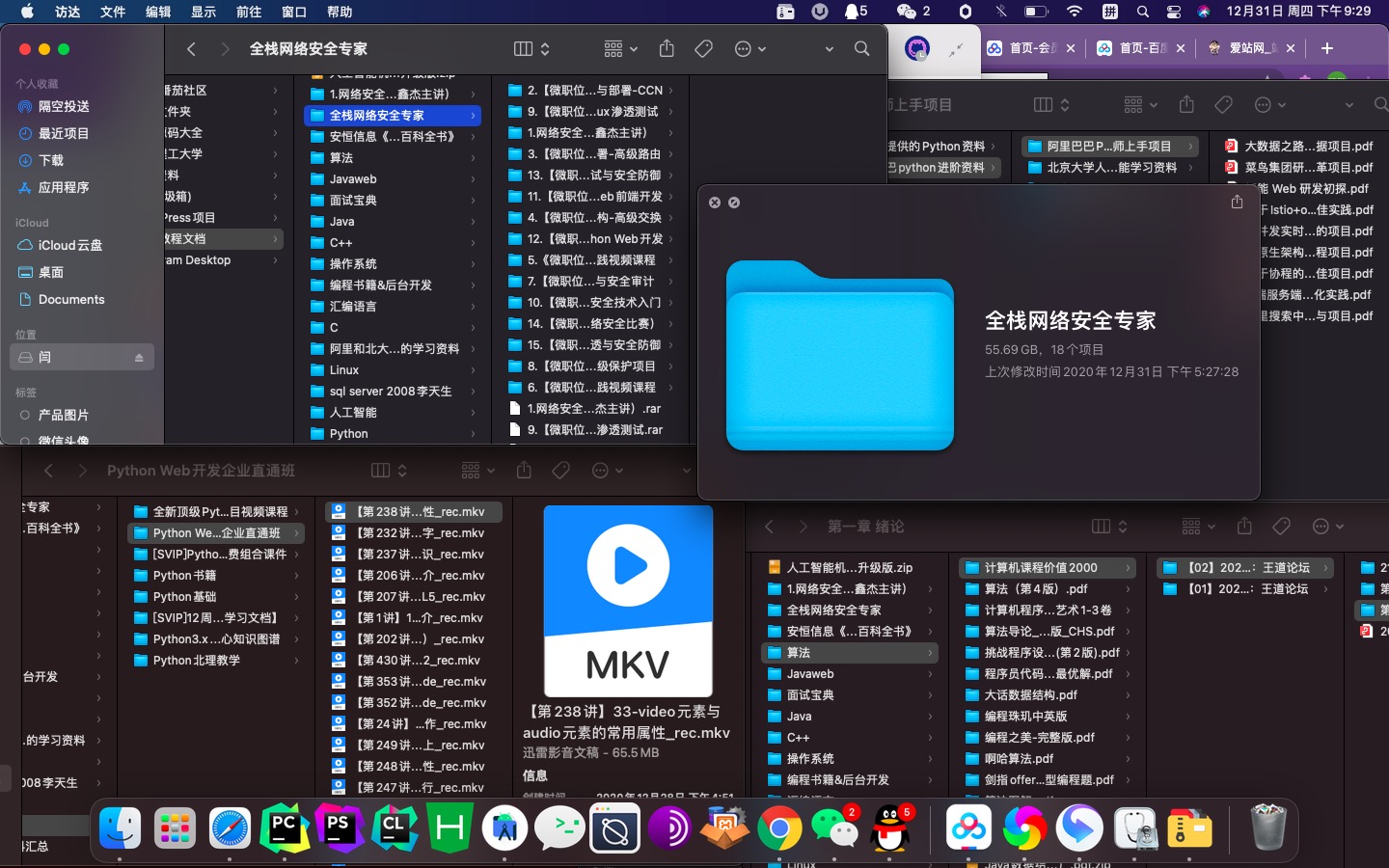Open PyCharm from the Dock

coord(285,827)
